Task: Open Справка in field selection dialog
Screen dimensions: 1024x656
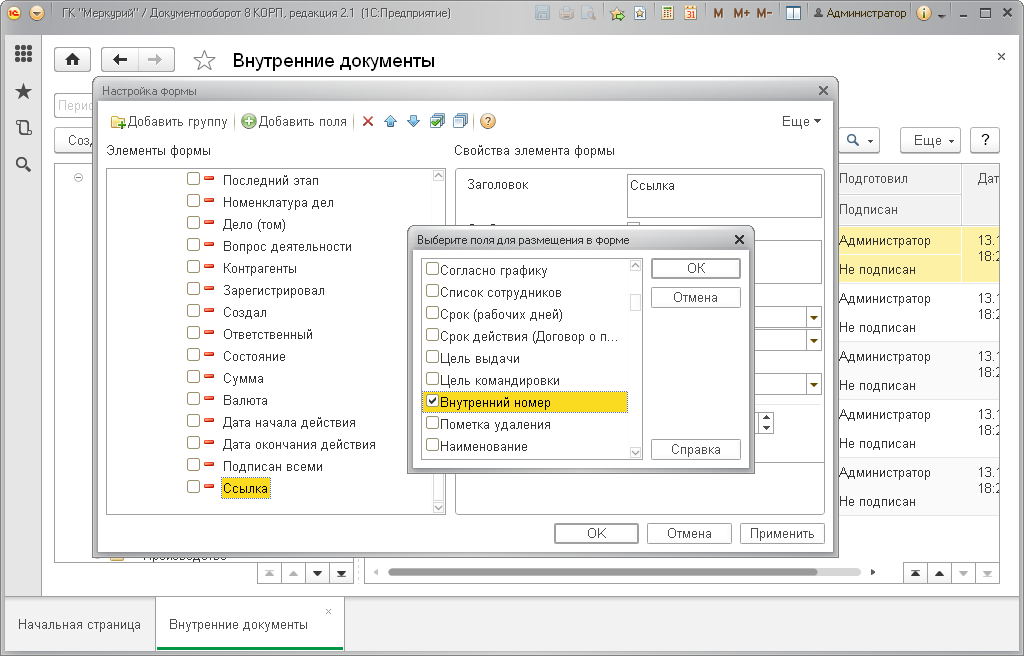Action: click(696, 450)
